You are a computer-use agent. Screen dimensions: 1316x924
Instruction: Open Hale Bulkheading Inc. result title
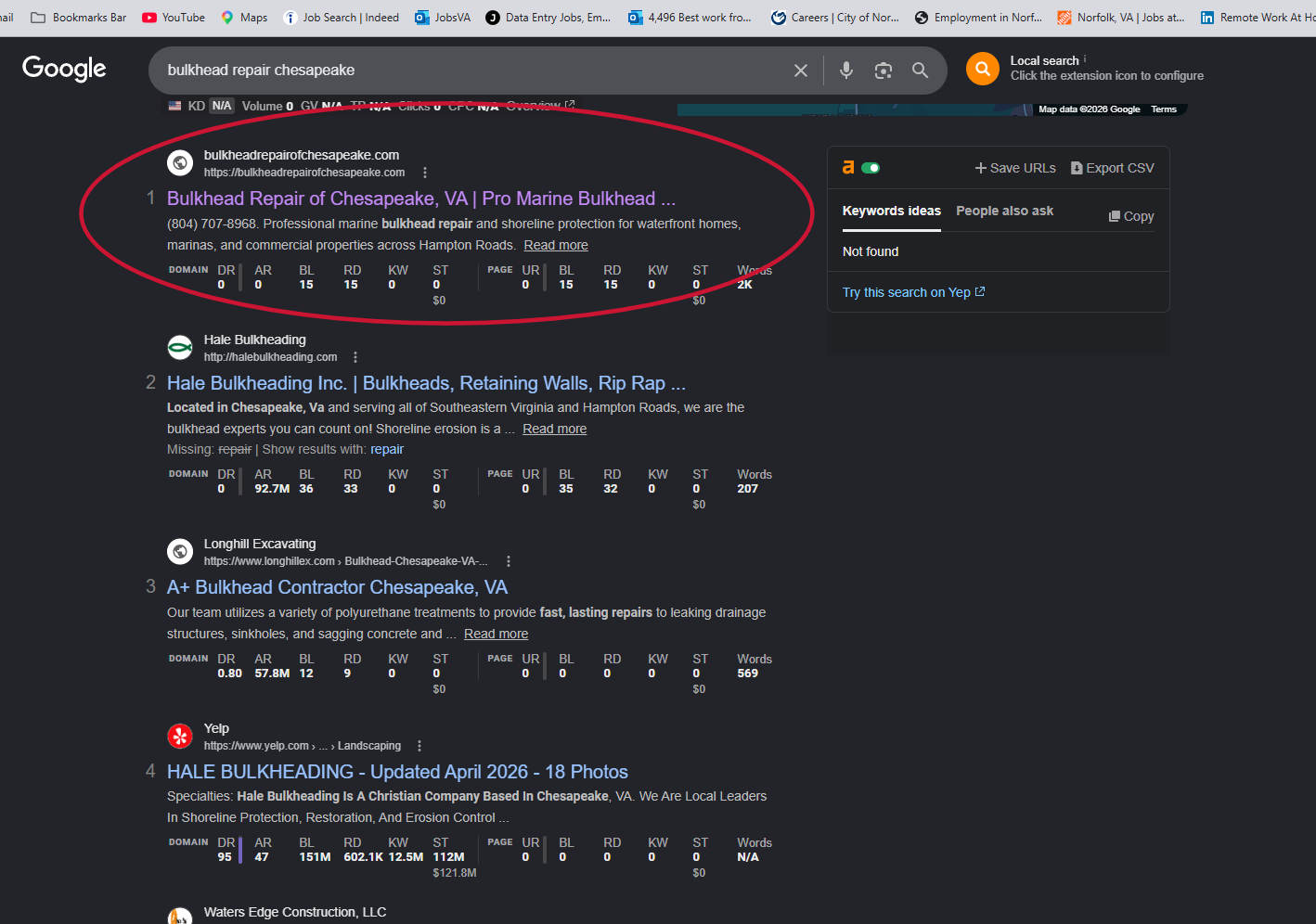point(426,383)
